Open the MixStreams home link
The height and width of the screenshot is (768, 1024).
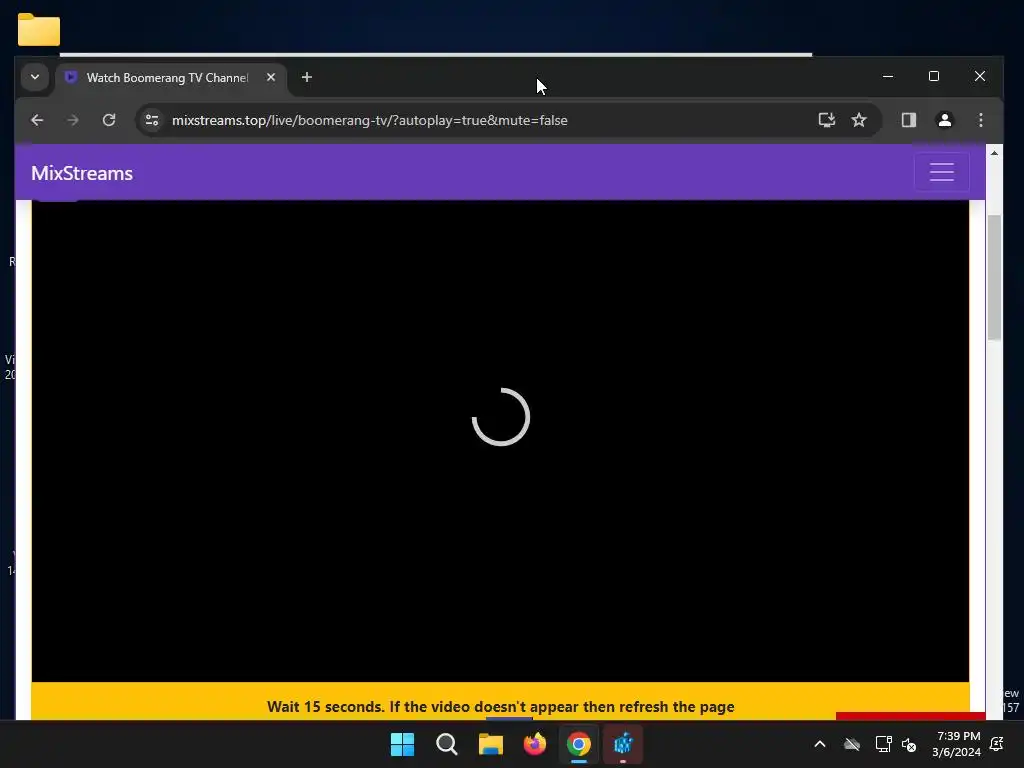coord(82,173)
